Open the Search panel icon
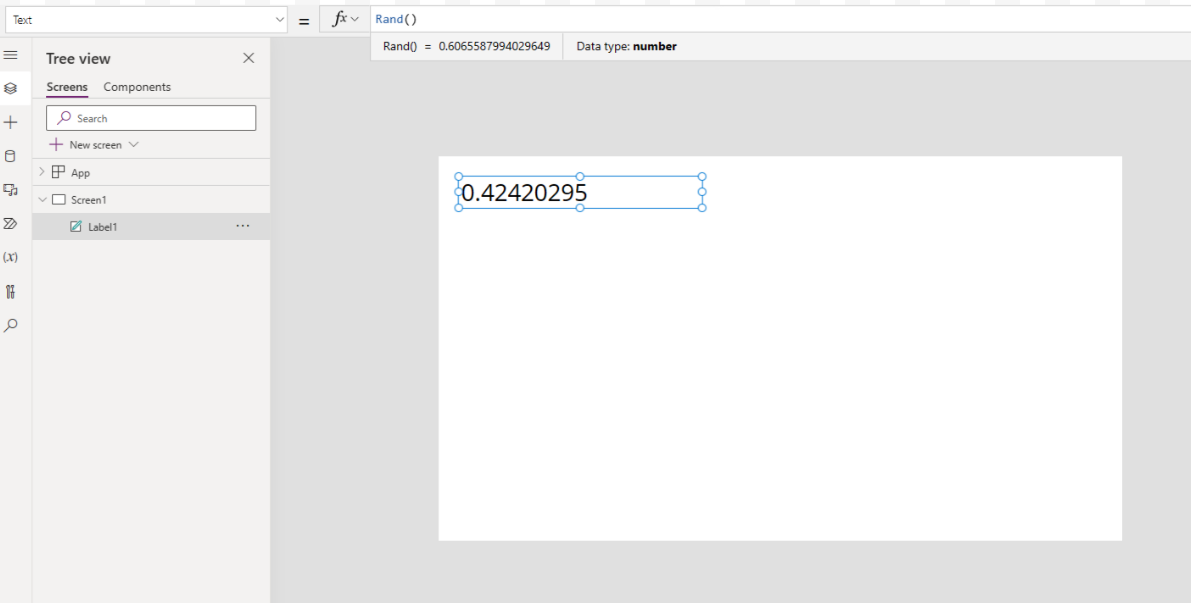The height and width of the screenshot is (603, 1191). point(11,324)
